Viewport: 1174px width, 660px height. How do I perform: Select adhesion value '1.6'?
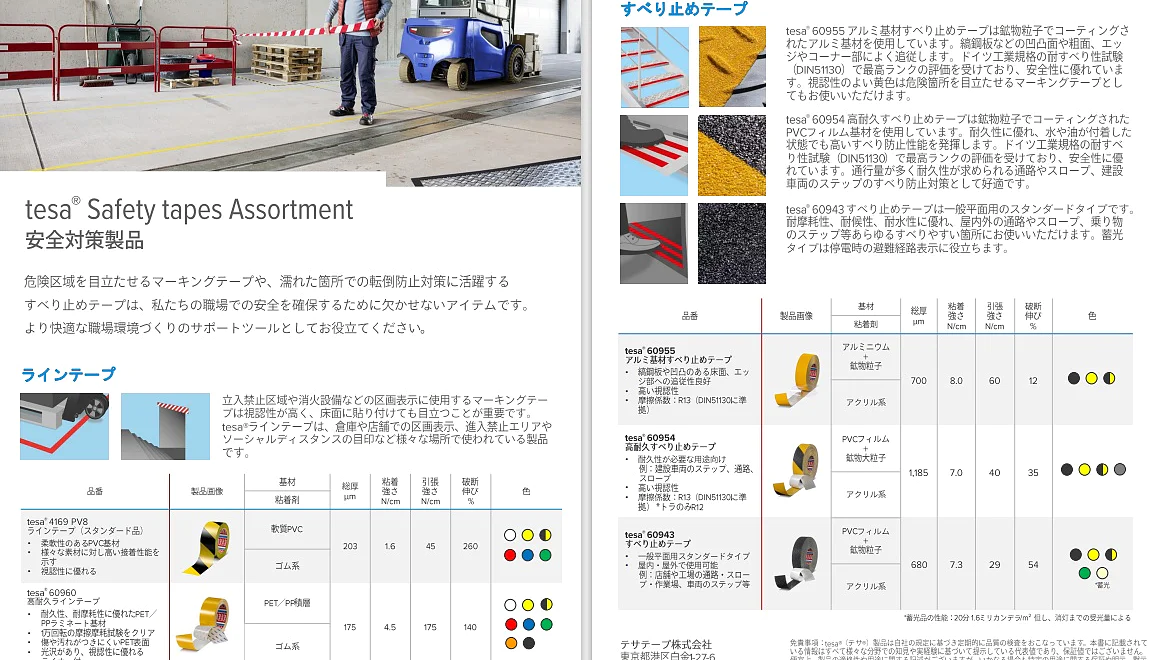(390, 546)
